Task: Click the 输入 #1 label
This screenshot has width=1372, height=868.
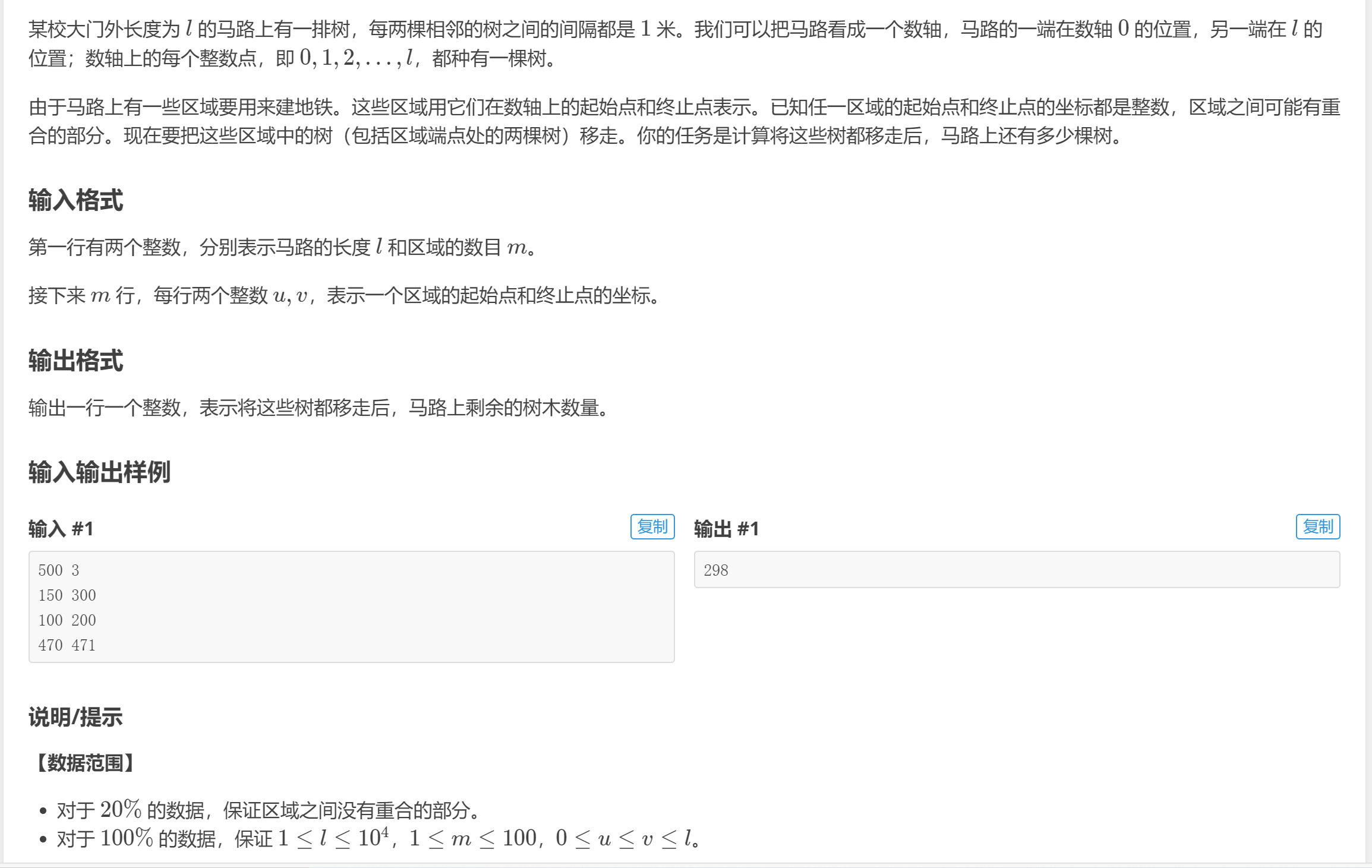Action: tap(61, 529)
